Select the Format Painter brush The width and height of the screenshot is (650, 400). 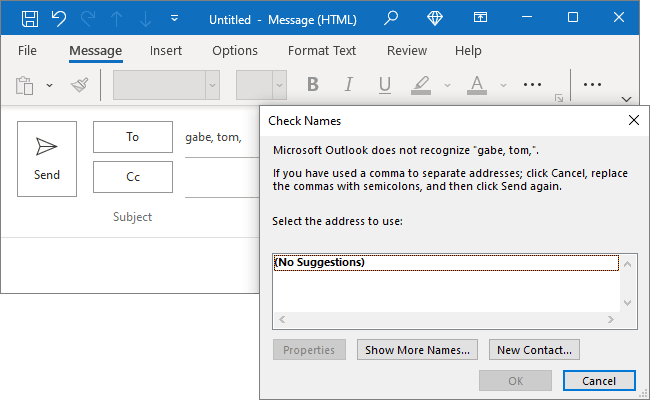click(79, 85)
